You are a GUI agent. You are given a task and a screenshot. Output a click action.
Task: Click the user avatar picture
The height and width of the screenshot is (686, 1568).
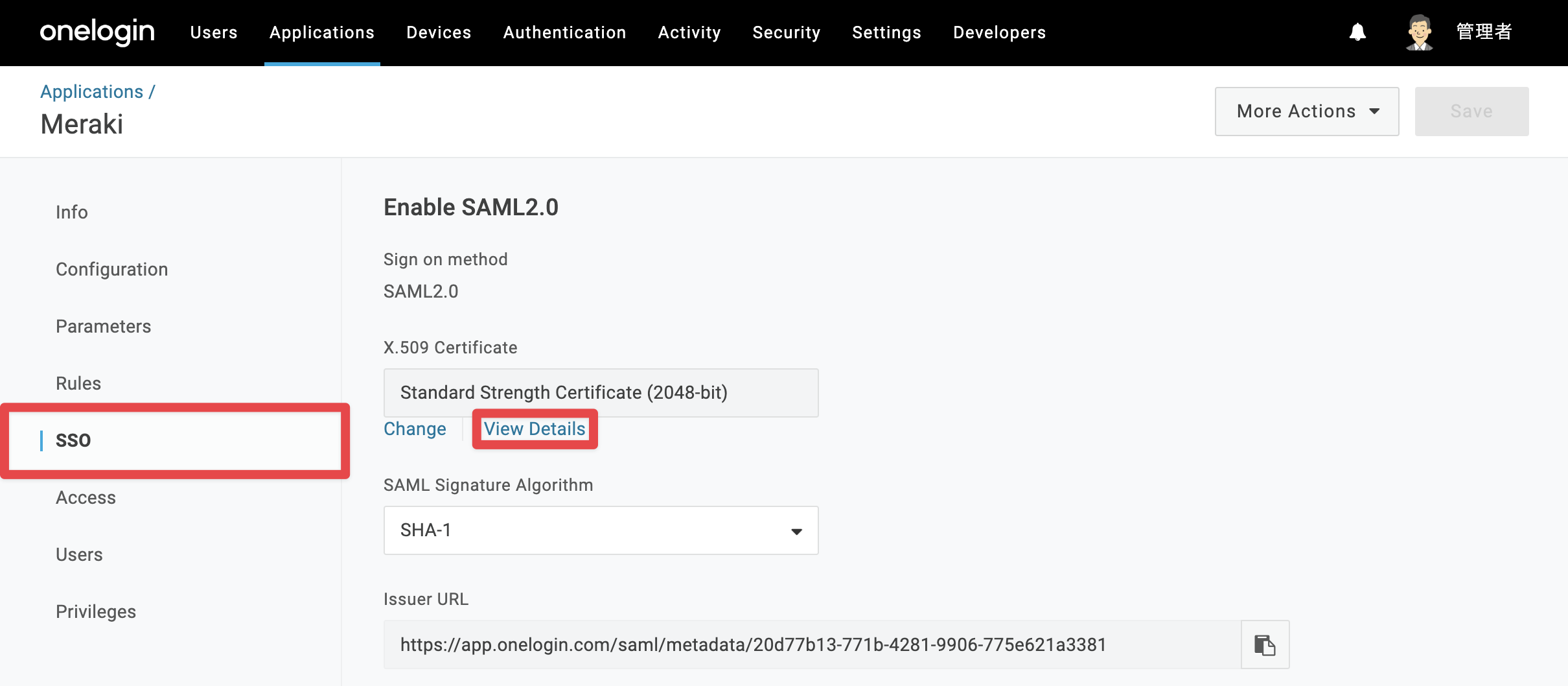click(1419, 32)
